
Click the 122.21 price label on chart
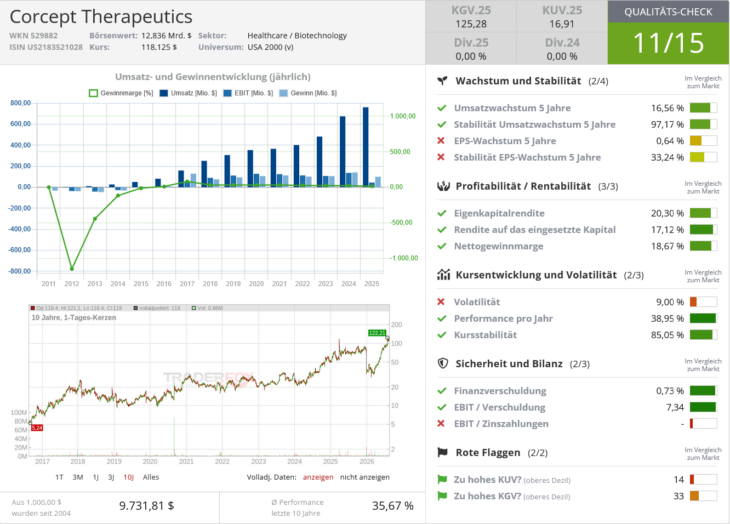[x=377, y=333]
